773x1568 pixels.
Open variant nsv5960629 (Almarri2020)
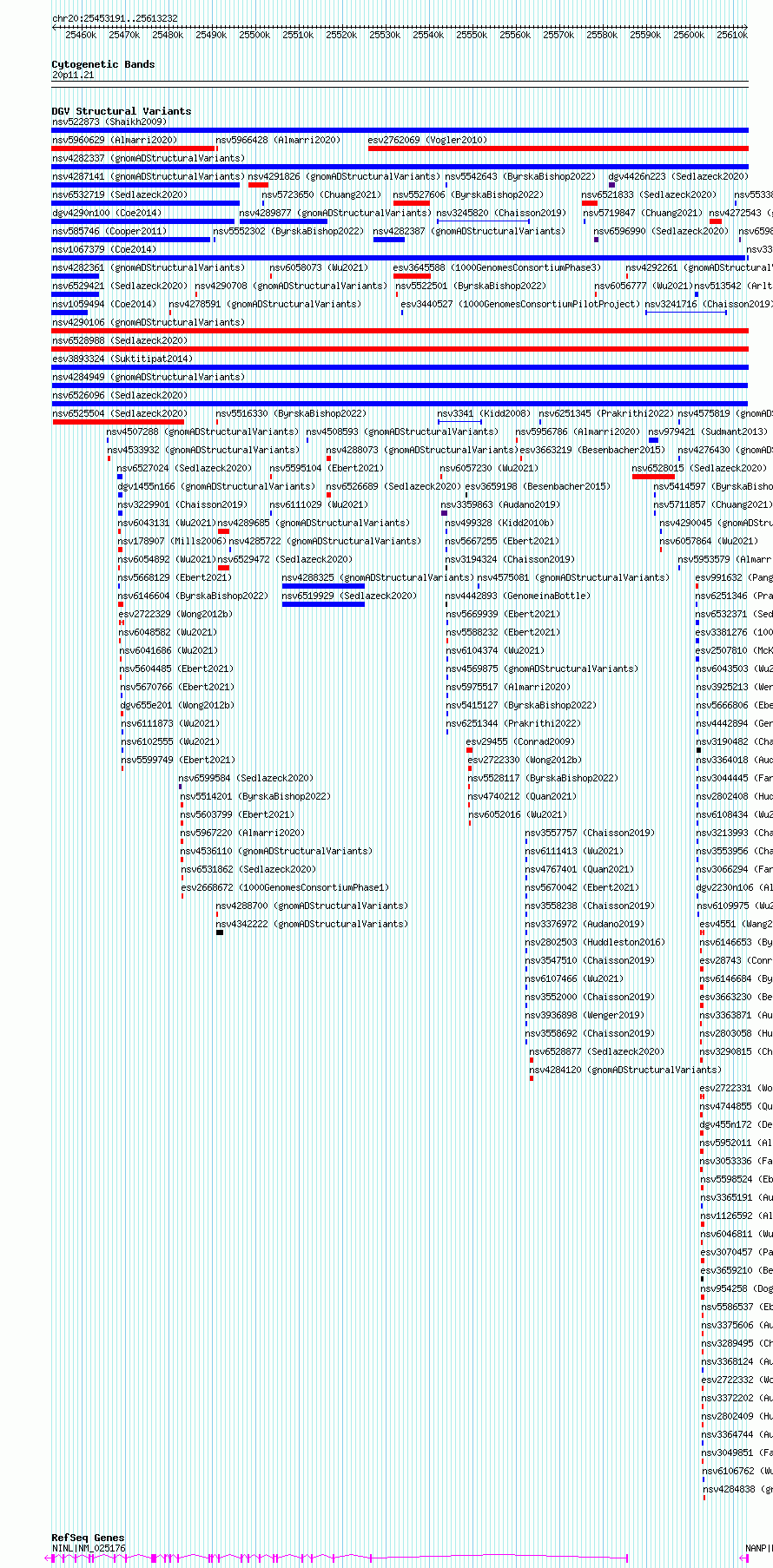pyautogui.click(x=114, y=140)
